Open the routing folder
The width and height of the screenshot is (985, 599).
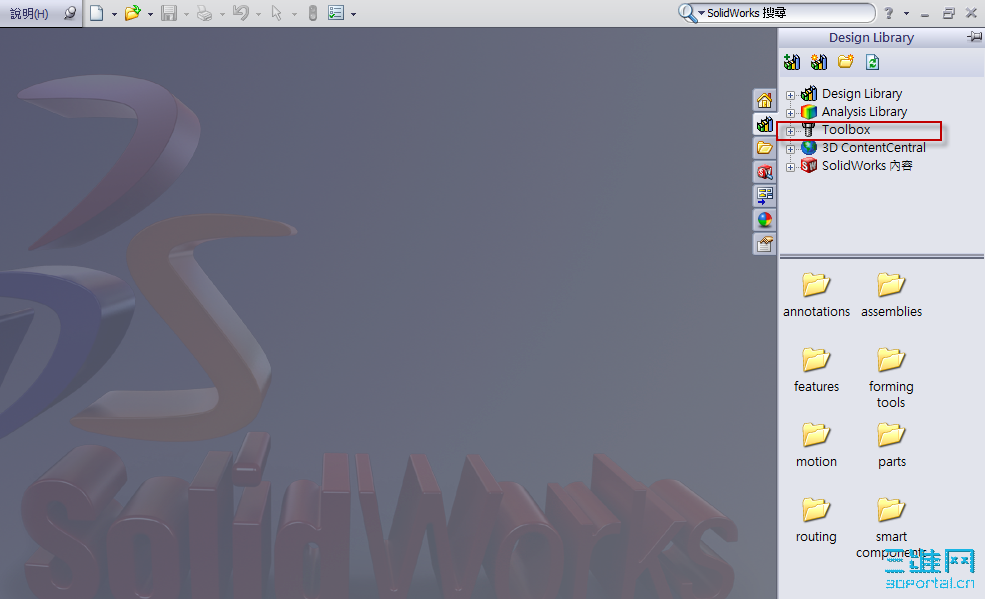(816, 521)
